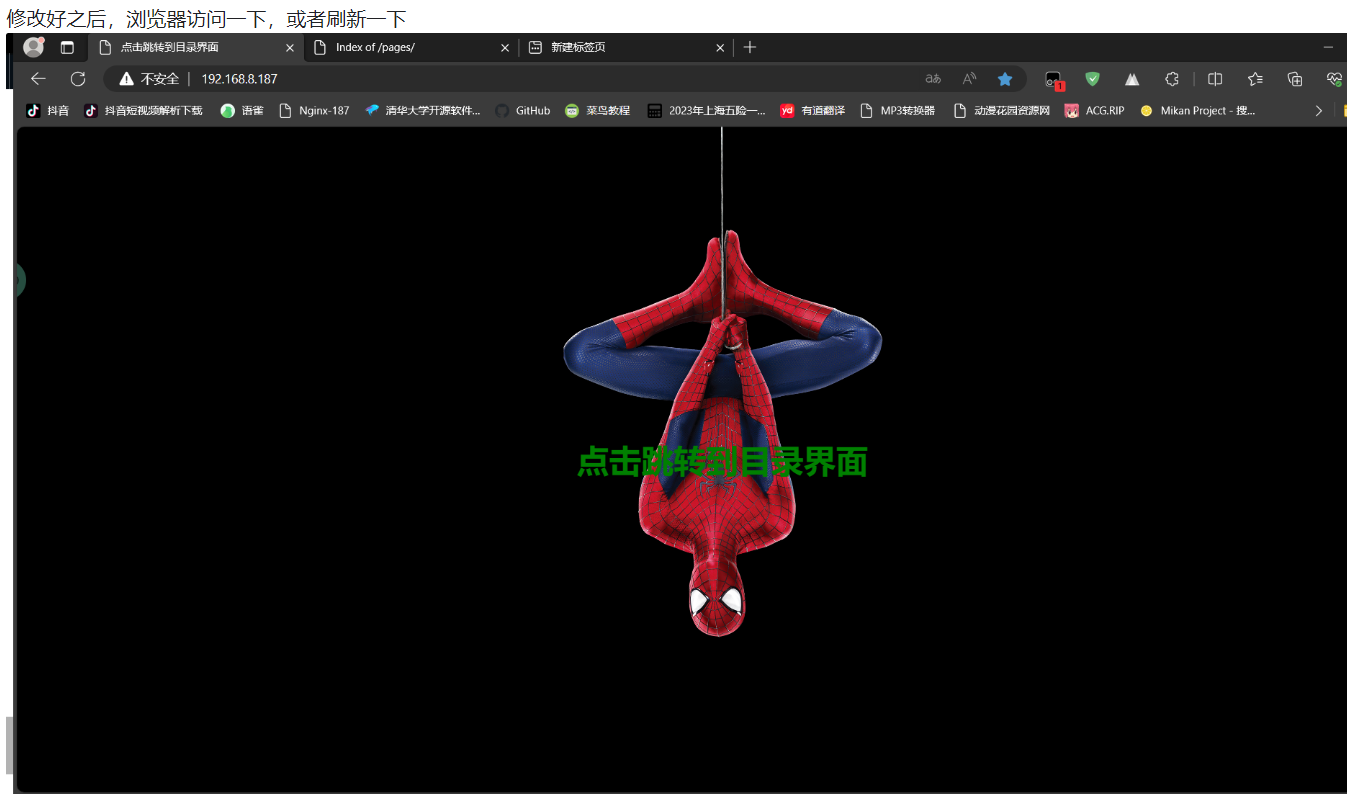The image size is (1347, 794).
Task: Open the 抖音短视频解析下载 bookmark
Action: pyautogui.click(x=143, y=111)
